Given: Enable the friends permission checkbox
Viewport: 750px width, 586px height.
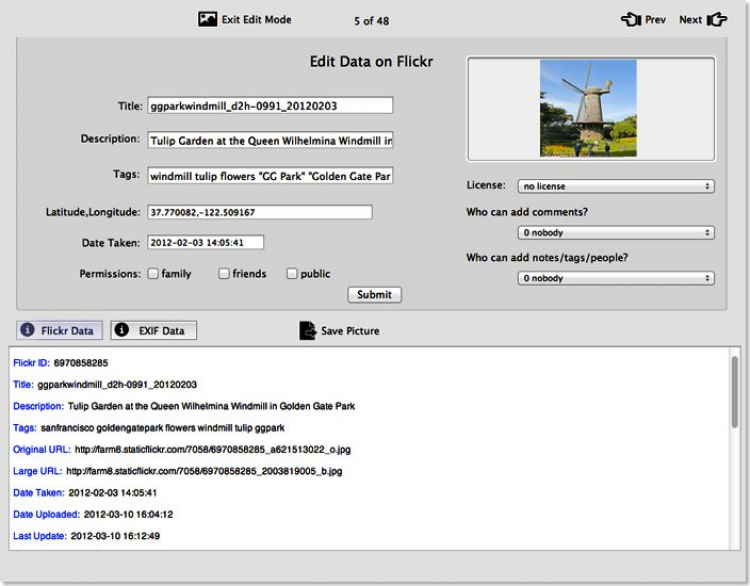Looking at the screenshot, I should pyautogui.click(x=223, y=274).
